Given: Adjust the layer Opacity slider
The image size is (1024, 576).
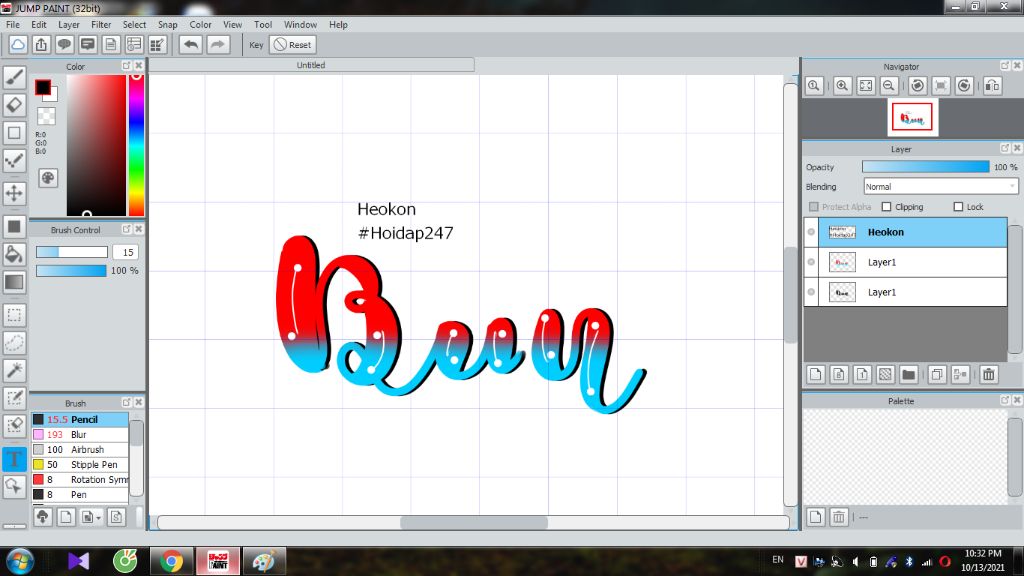Looking at the screenshot, I should click(925, 167).
